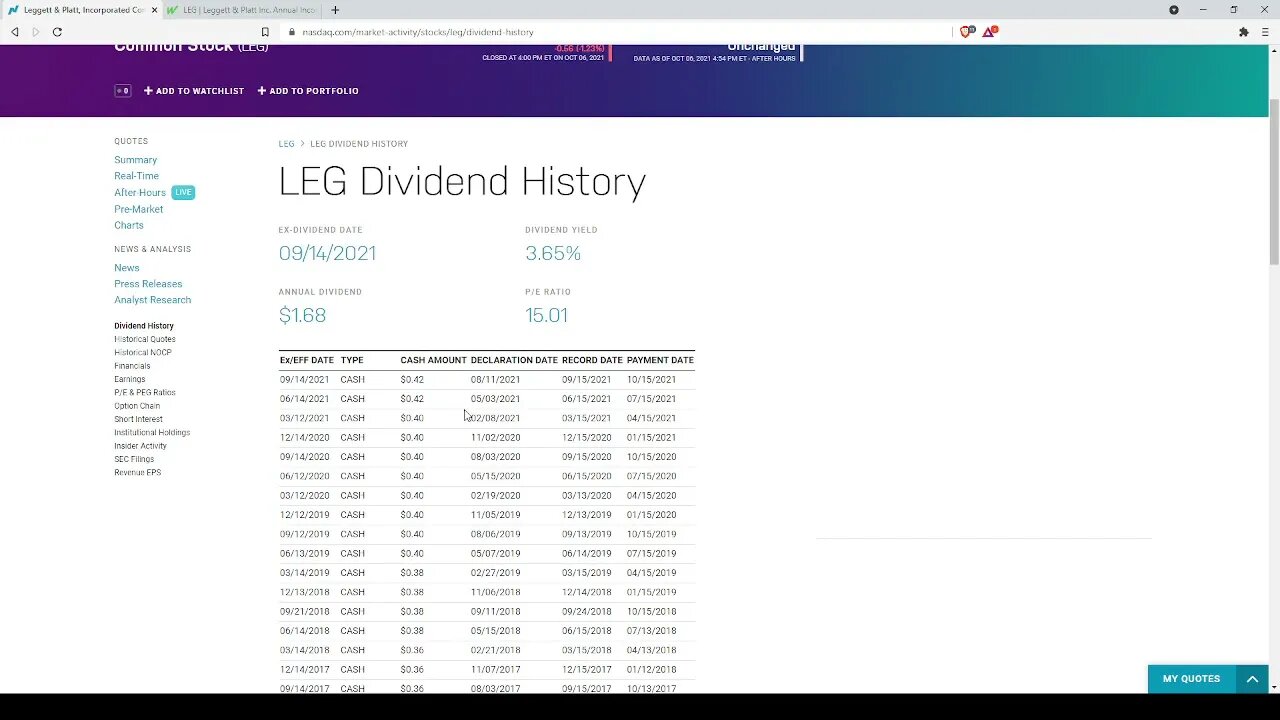This screenshot has height=720, width=1280.
Task: Go back with the browser back arrow
Action: 14,32
